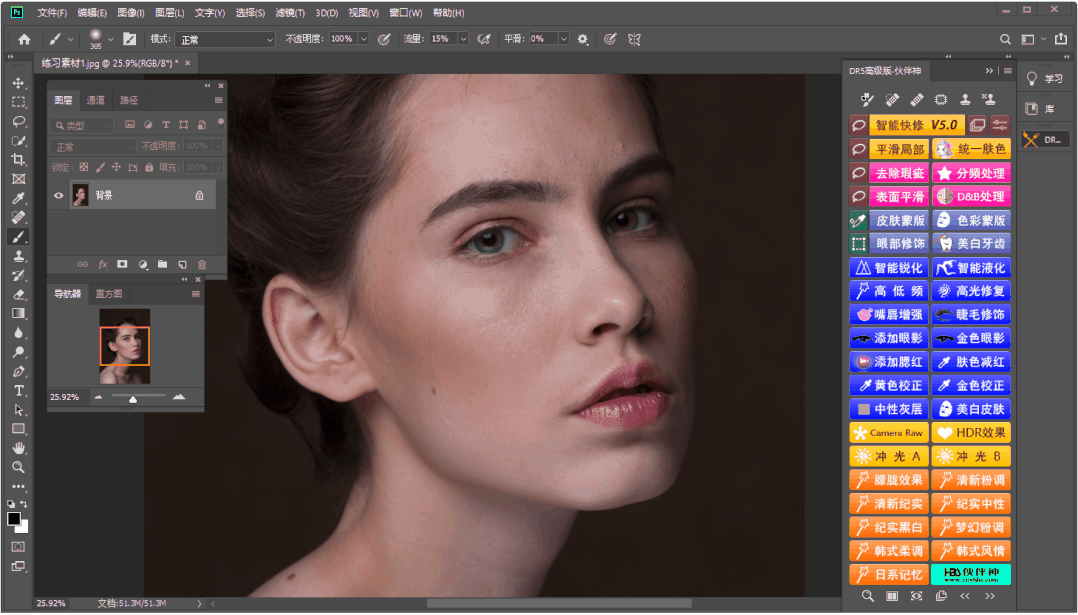1078x615 pixels.
Task: Click the navigator zoom slider handle
Action: pos(133,399)
